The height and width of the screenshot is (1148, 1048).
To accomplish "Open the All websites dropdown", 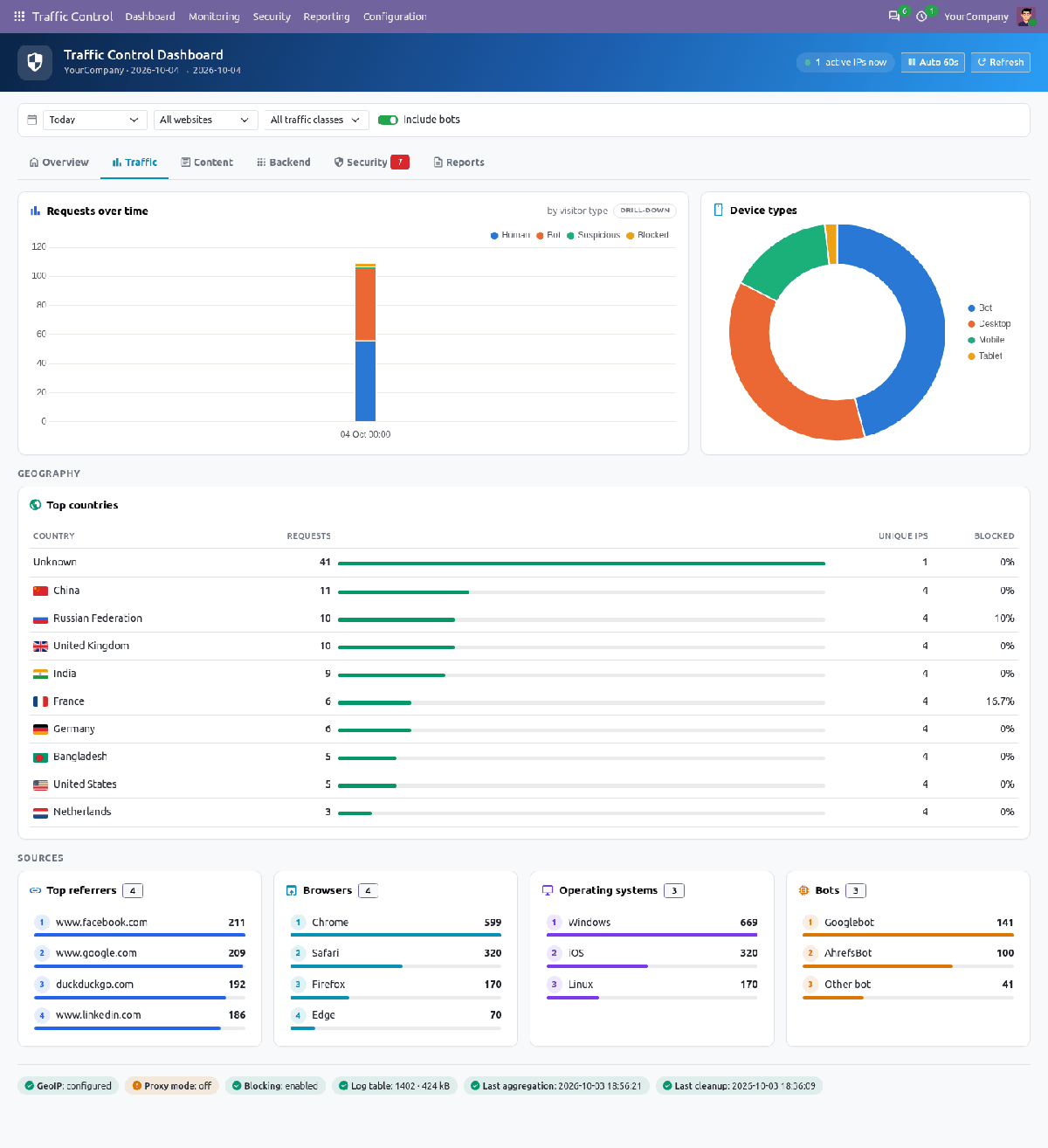I will 205,120.
